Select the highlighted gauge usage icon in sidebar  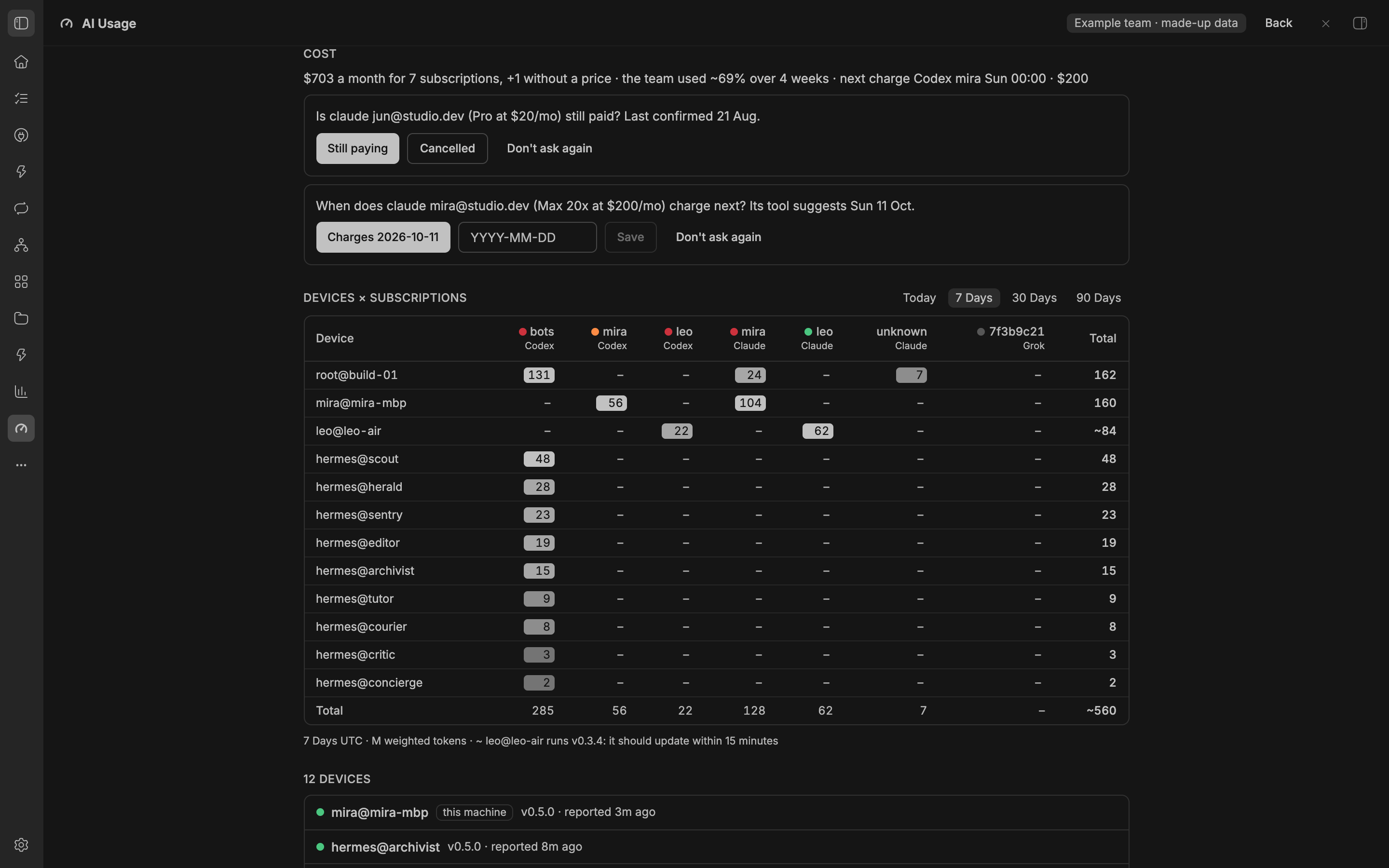[x=21, y=428]
